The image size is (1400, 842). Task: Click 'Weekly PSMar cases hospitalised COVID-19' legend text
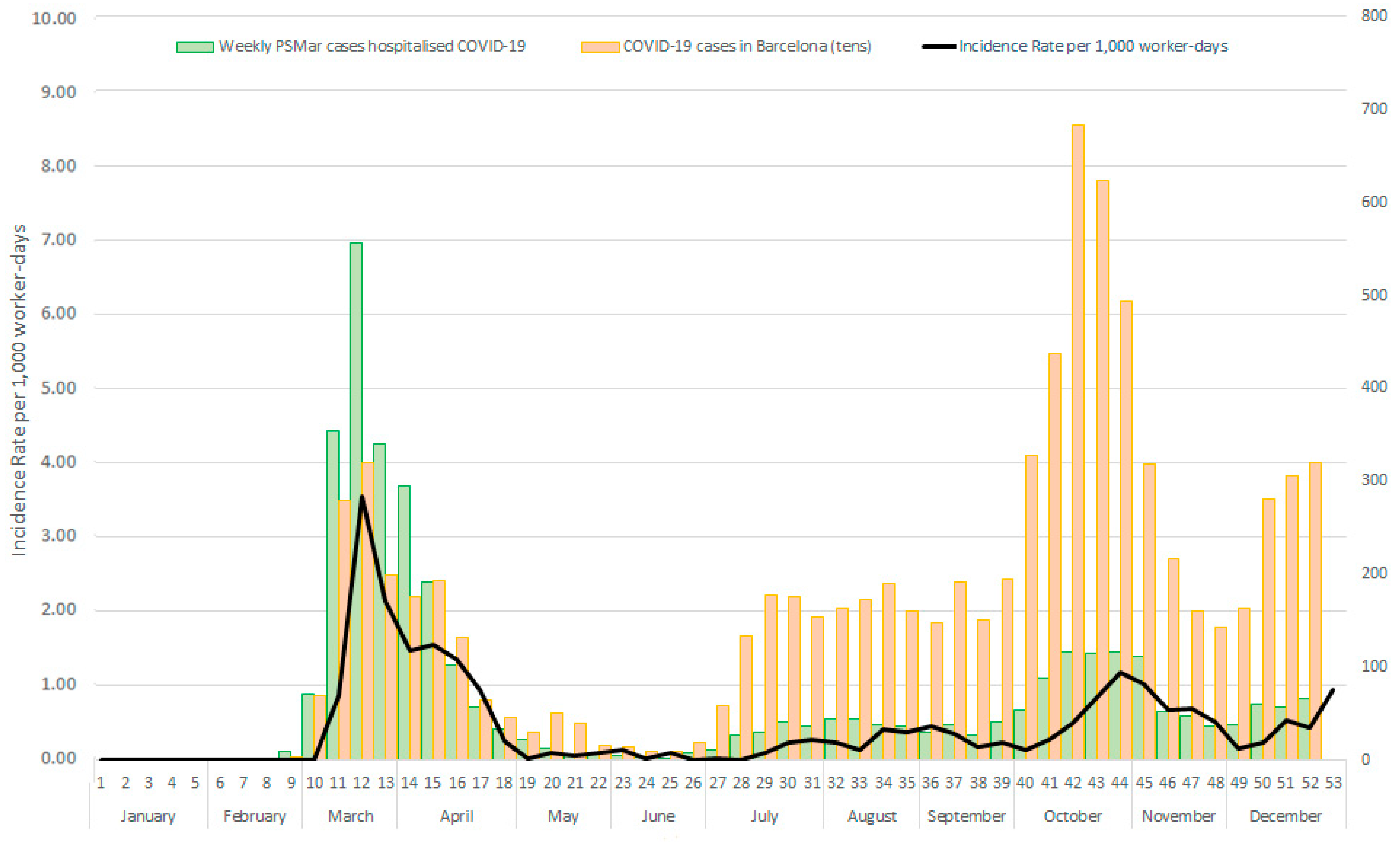372,46
